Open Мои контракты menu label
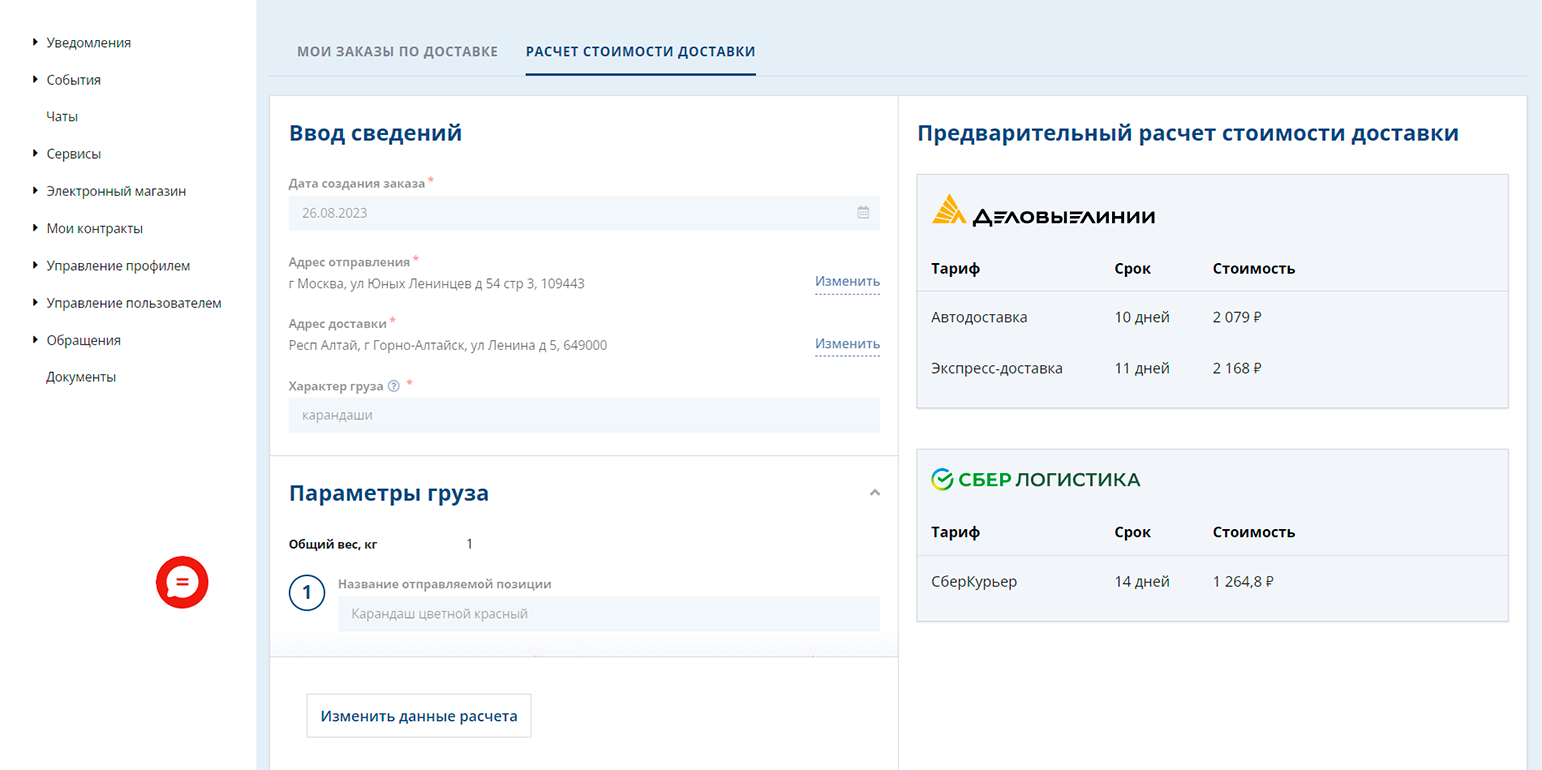The image size is (1542, 770). point(95,228)
